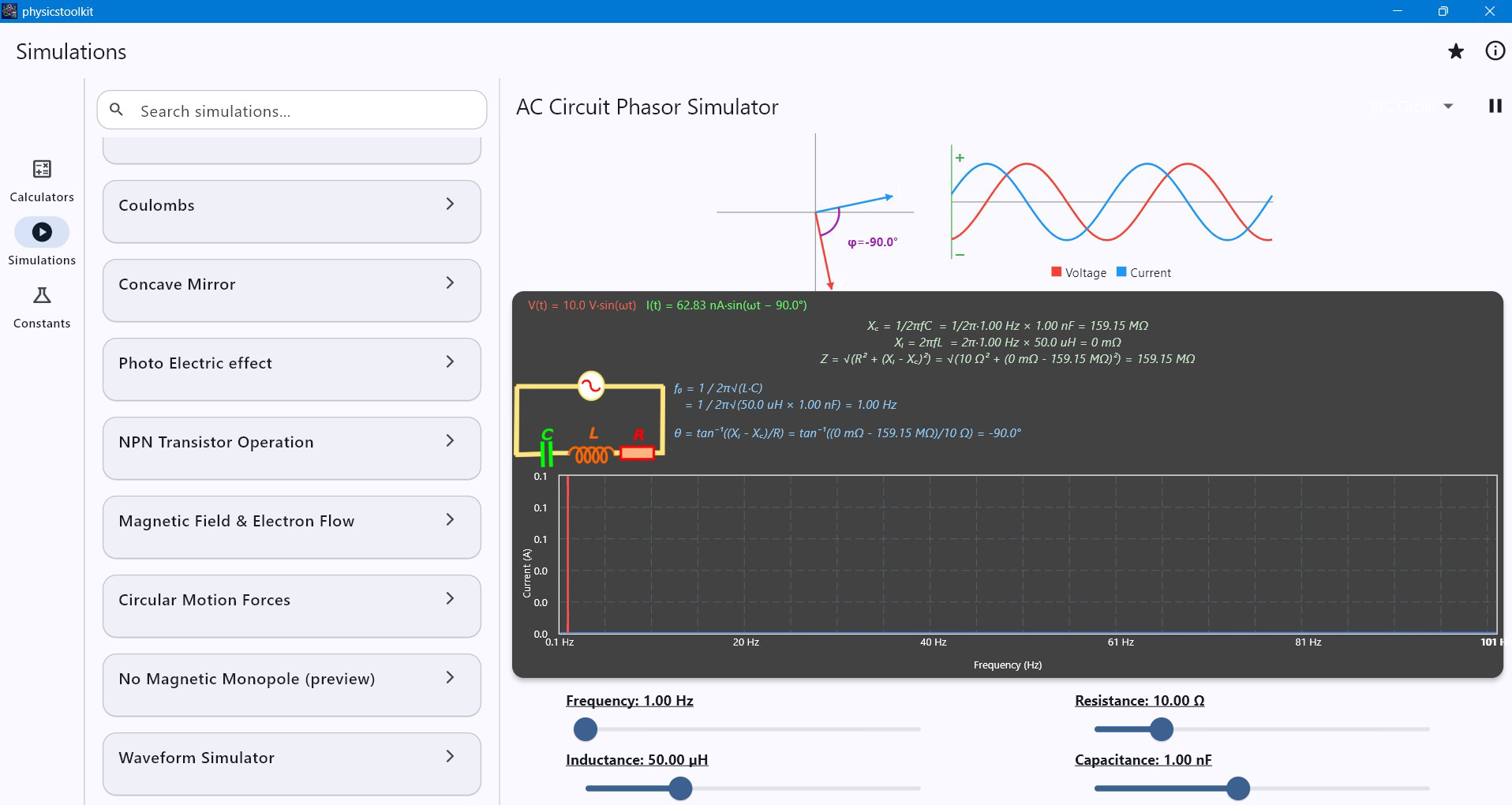Click the Xc capacitive reactance formula line
This screenshot has width=1512, height=805.
(x=1008, y=326)
